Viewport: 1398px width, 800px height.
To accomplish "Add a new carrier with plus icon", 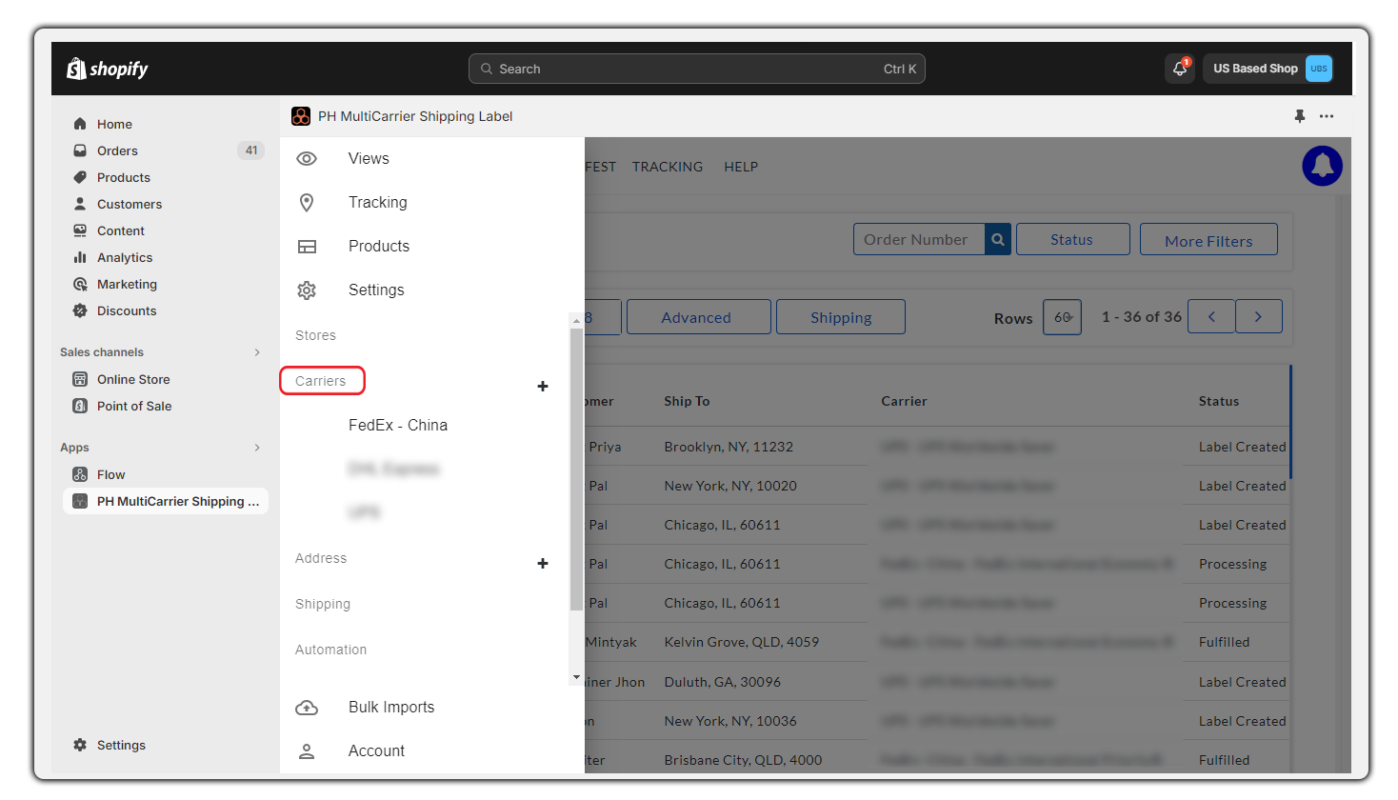I will (543, 386).
